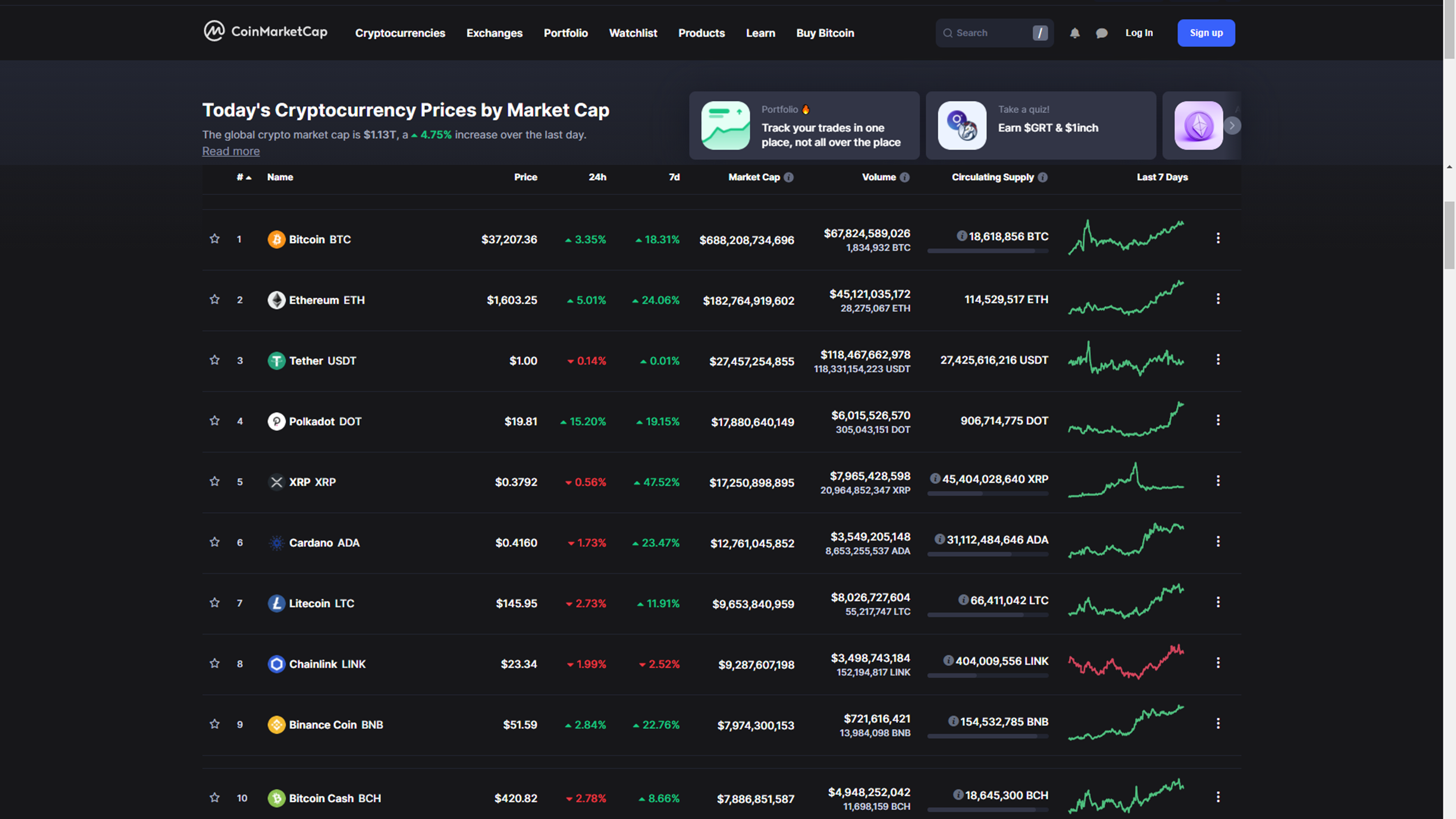Click the Volume column info icon
The image size is (1456, 819).
[904, 178]
